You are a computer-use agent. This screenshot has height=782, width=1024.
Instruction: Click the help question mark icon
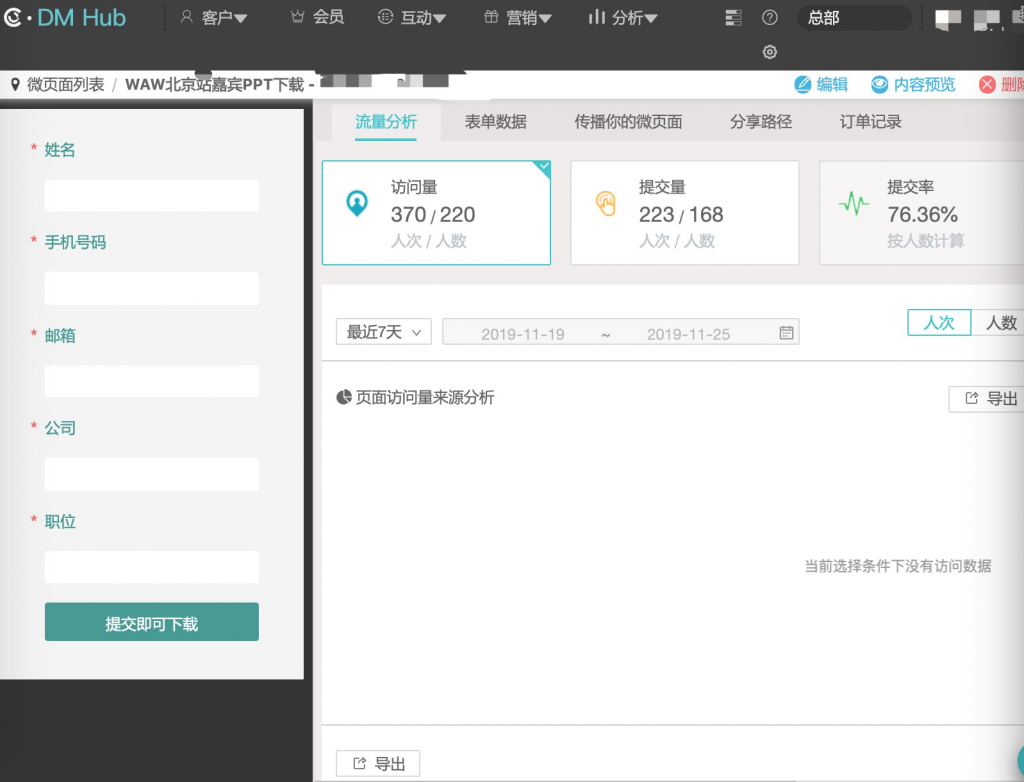(x=769, y=17)
